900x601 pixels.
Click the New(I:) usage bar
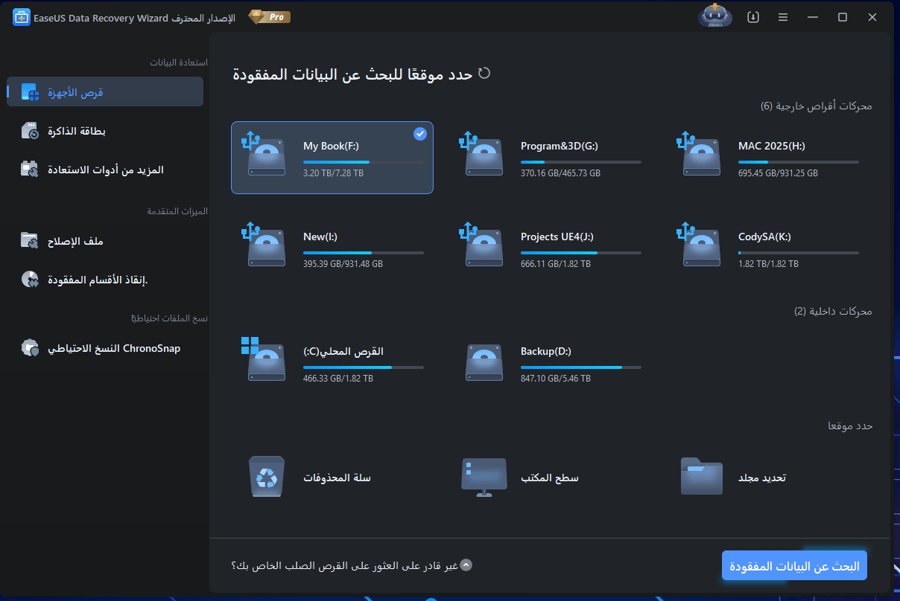tap(363, 253)
